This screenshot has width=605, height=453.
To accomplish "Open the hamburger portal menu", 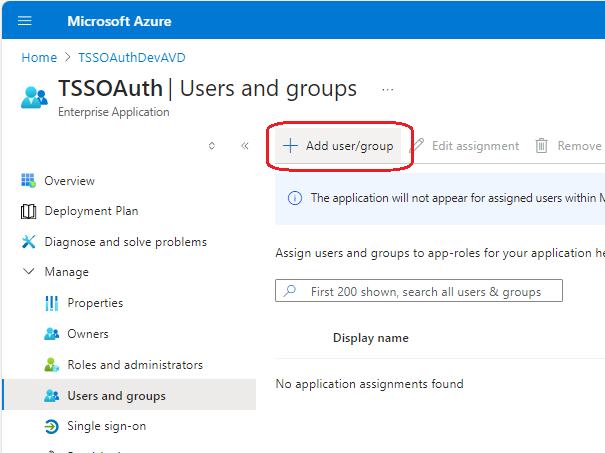I will pos(25,21).
